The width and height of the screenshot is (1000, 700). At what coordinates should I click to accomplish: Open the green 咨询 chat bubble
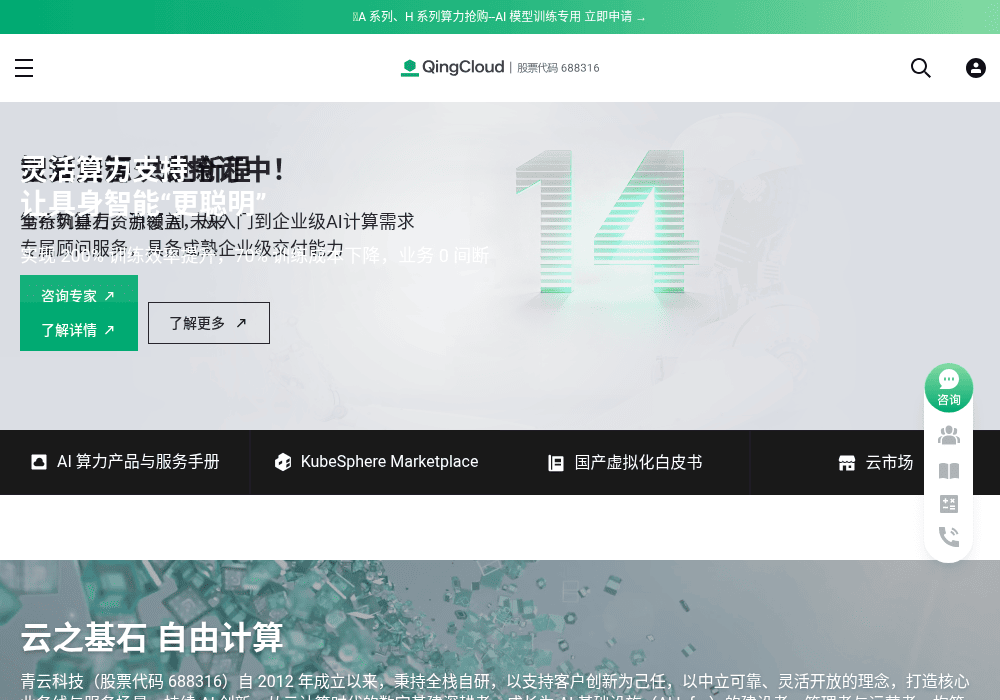click(x=948, y=388)
